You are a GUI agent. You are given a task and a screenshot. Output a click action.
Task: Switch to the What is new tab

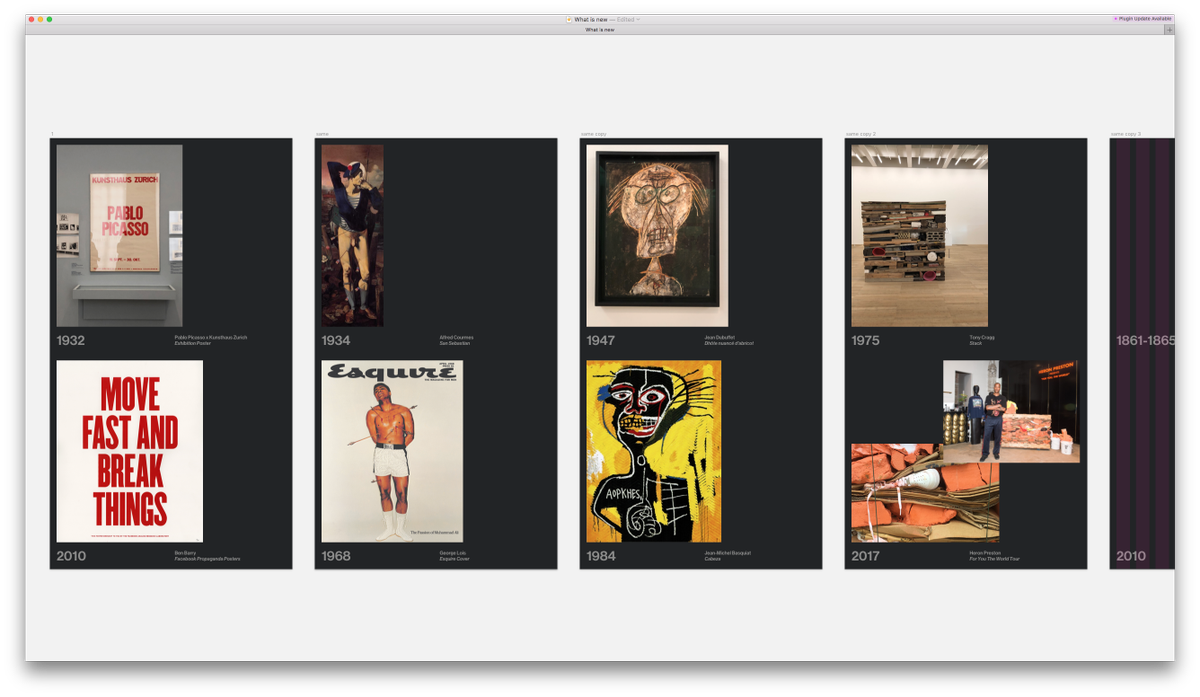pyautogui.click(x=600, y=29)
